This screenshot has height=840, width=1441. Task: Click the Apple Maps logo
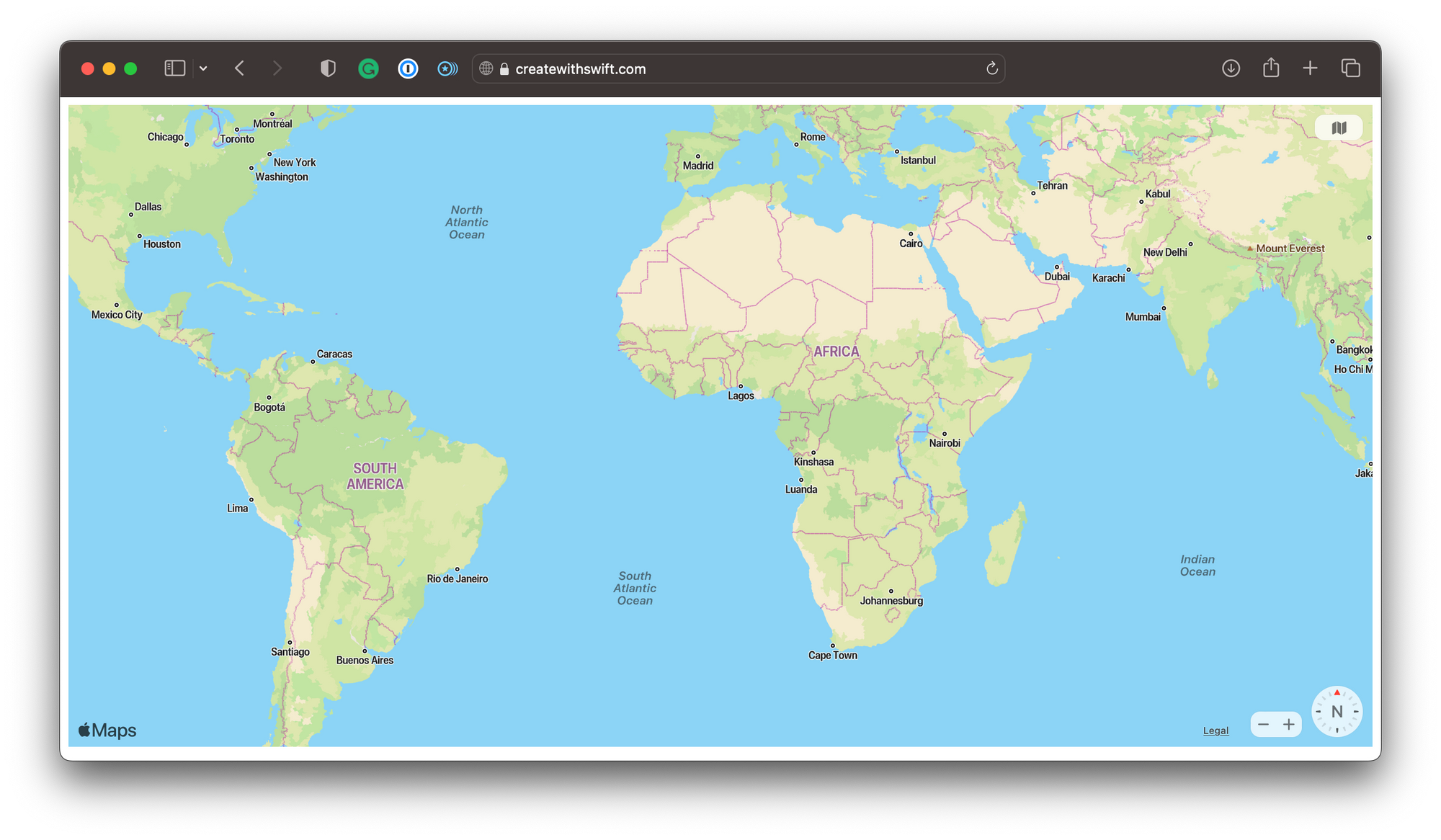coord(107,730)
